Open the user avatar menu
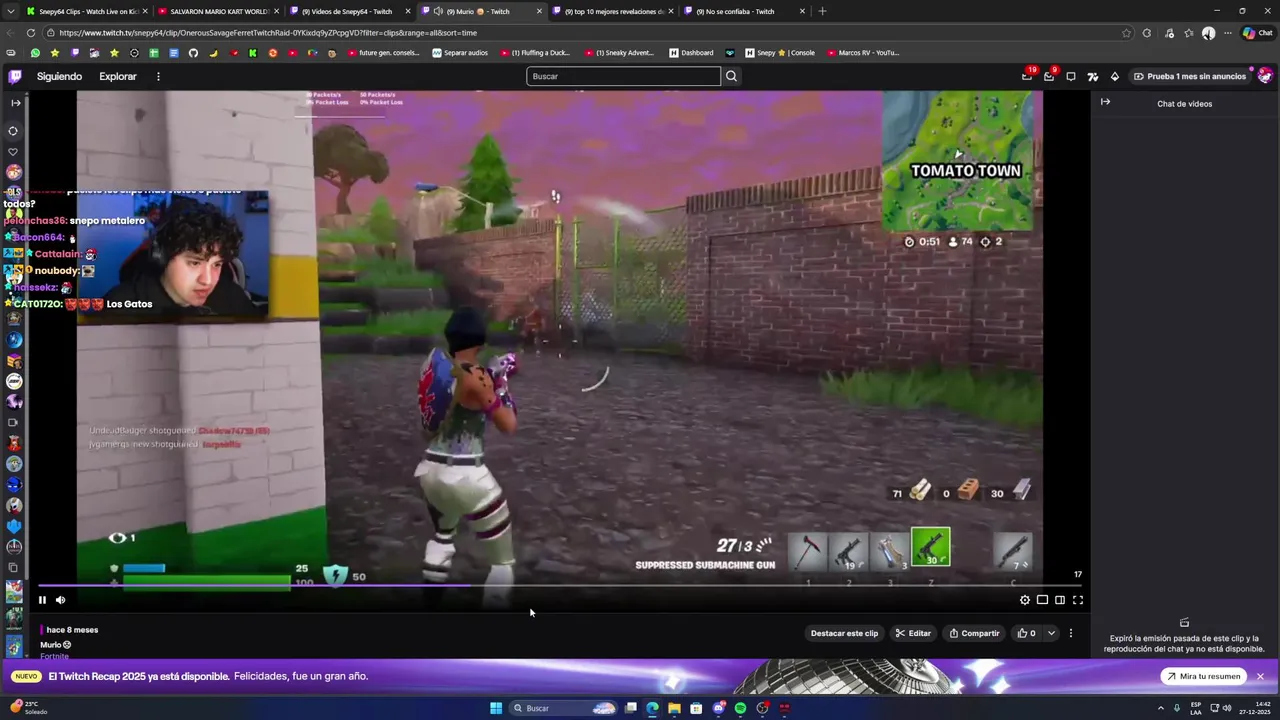1280x720 pixels. (1265, 76)
